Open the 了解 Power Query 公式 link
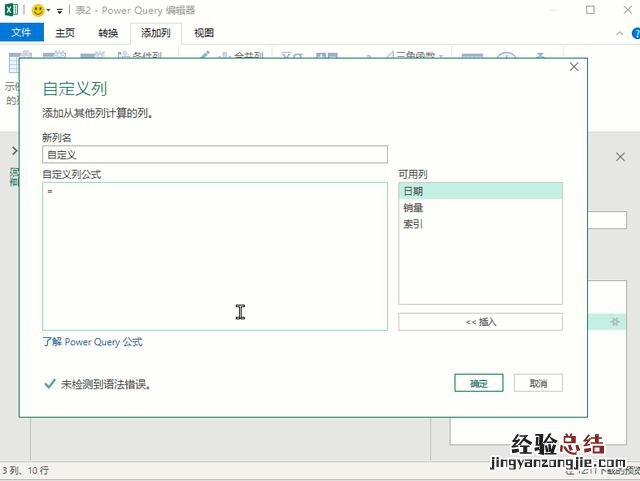 (x=92, y=342)
